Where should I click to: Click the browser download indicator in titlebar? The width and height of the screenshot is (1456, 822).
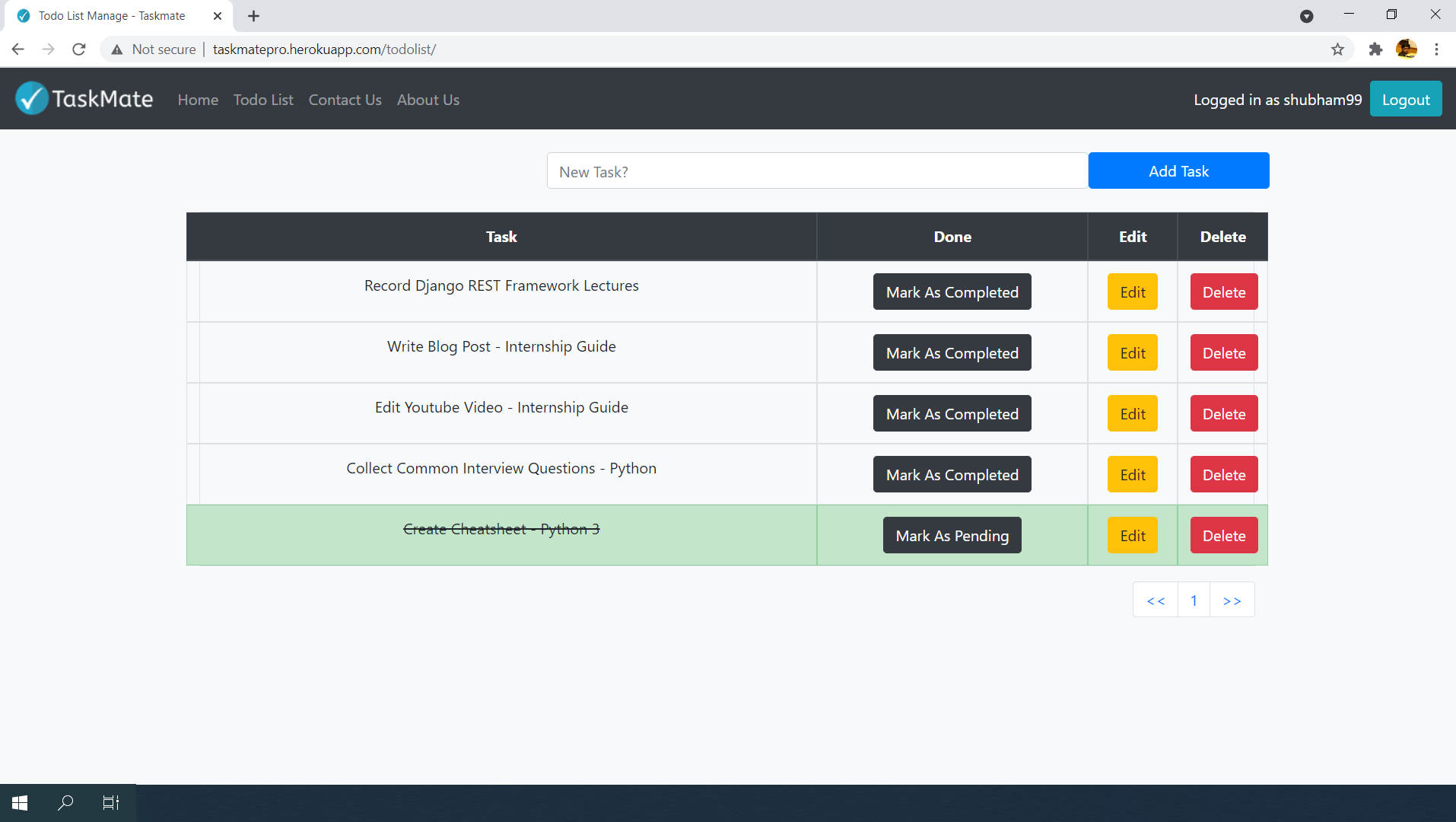(x=1308, y=15)
